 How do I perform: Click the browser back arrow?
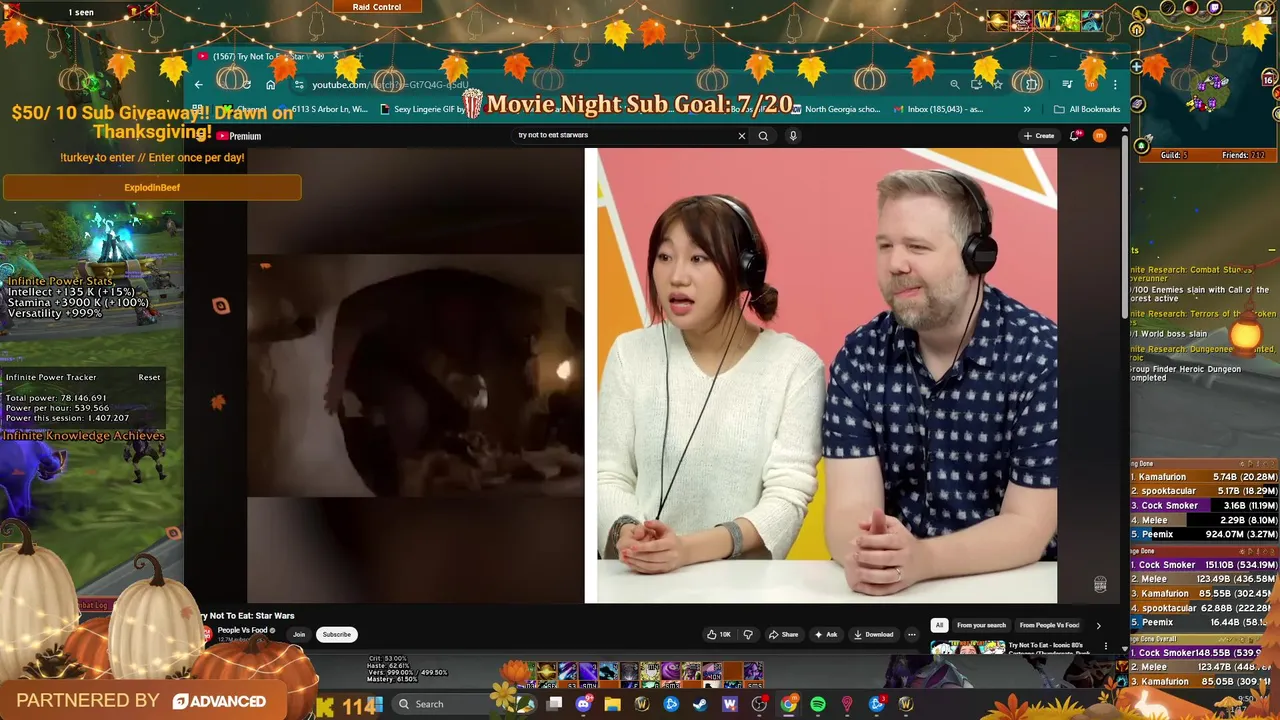(198, 85)
